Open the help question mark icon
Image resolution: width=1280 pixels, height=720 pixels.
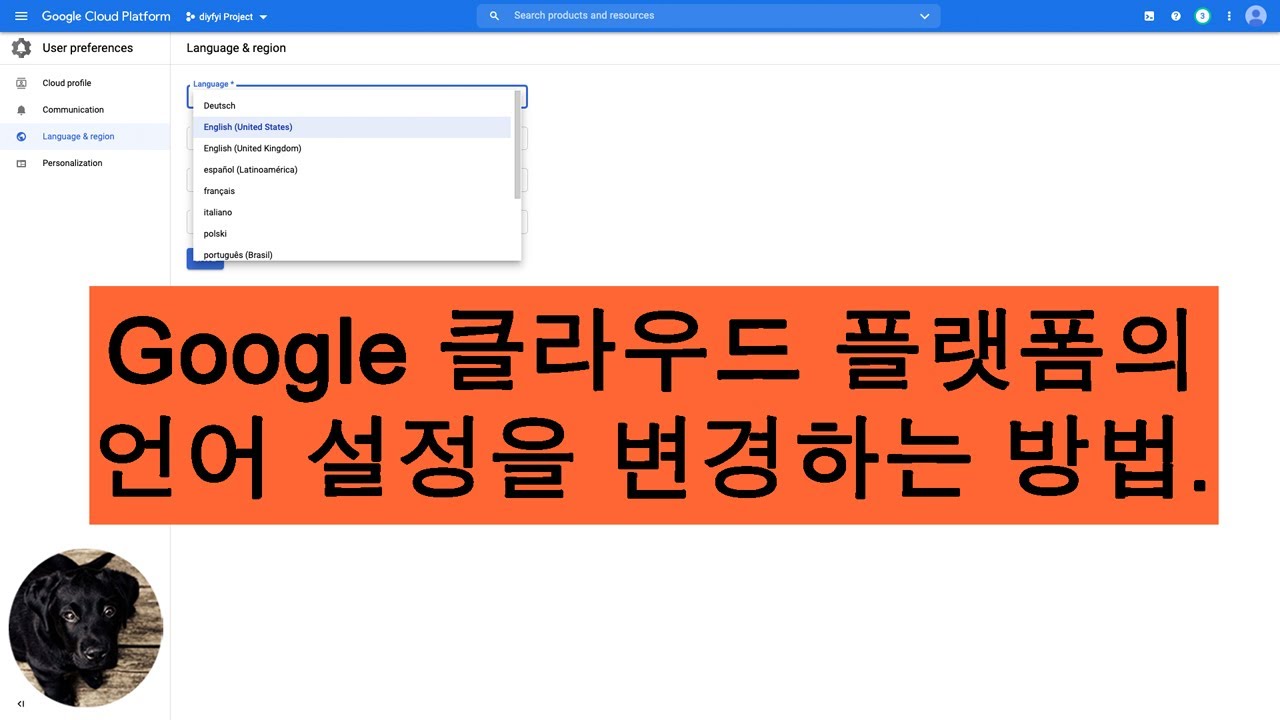pyautogui.click(x=1176, y=16)
